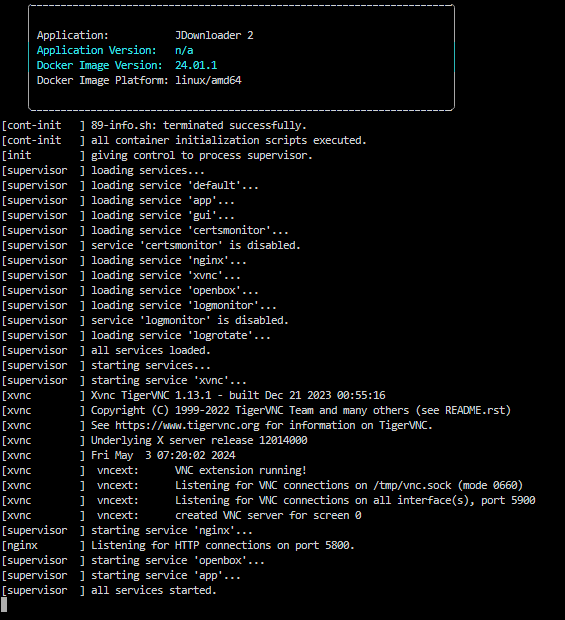
Task: Click the 'VNC extension running!' text
Action: coord(241,471)
